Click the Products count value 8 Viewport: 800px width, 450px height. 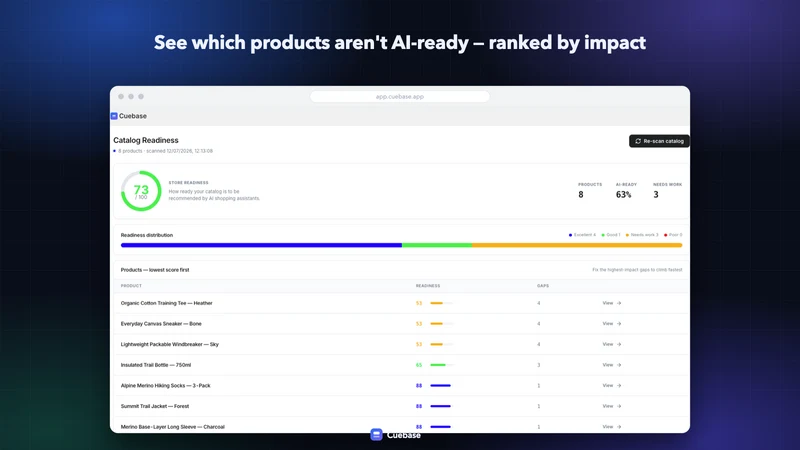(581, 194)
